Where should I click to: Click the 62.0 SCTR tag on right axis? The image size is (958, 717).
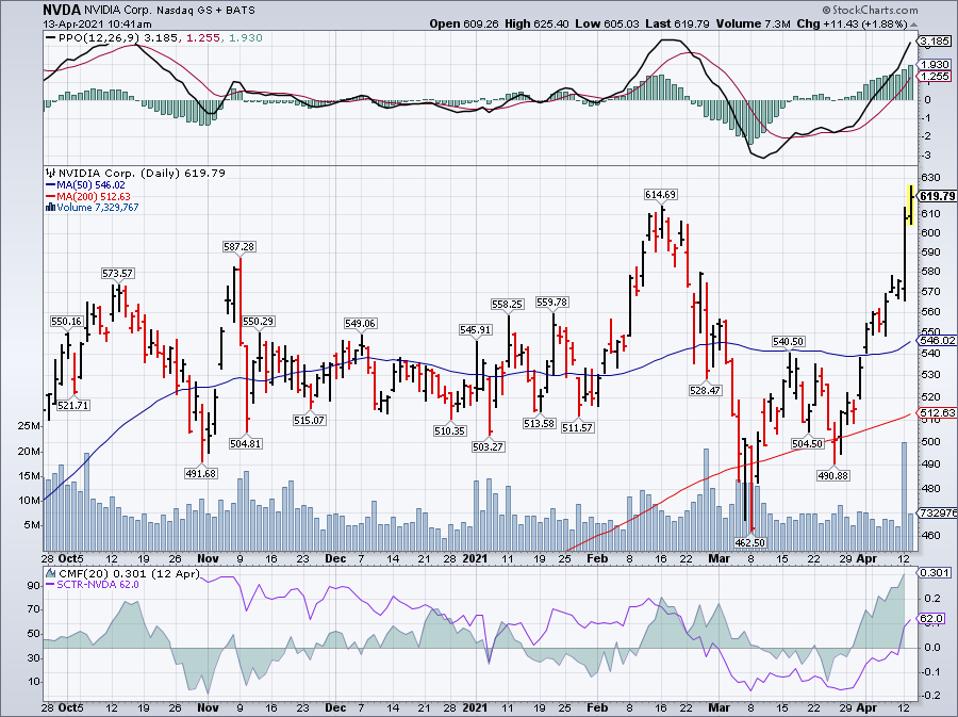point(931,619)
